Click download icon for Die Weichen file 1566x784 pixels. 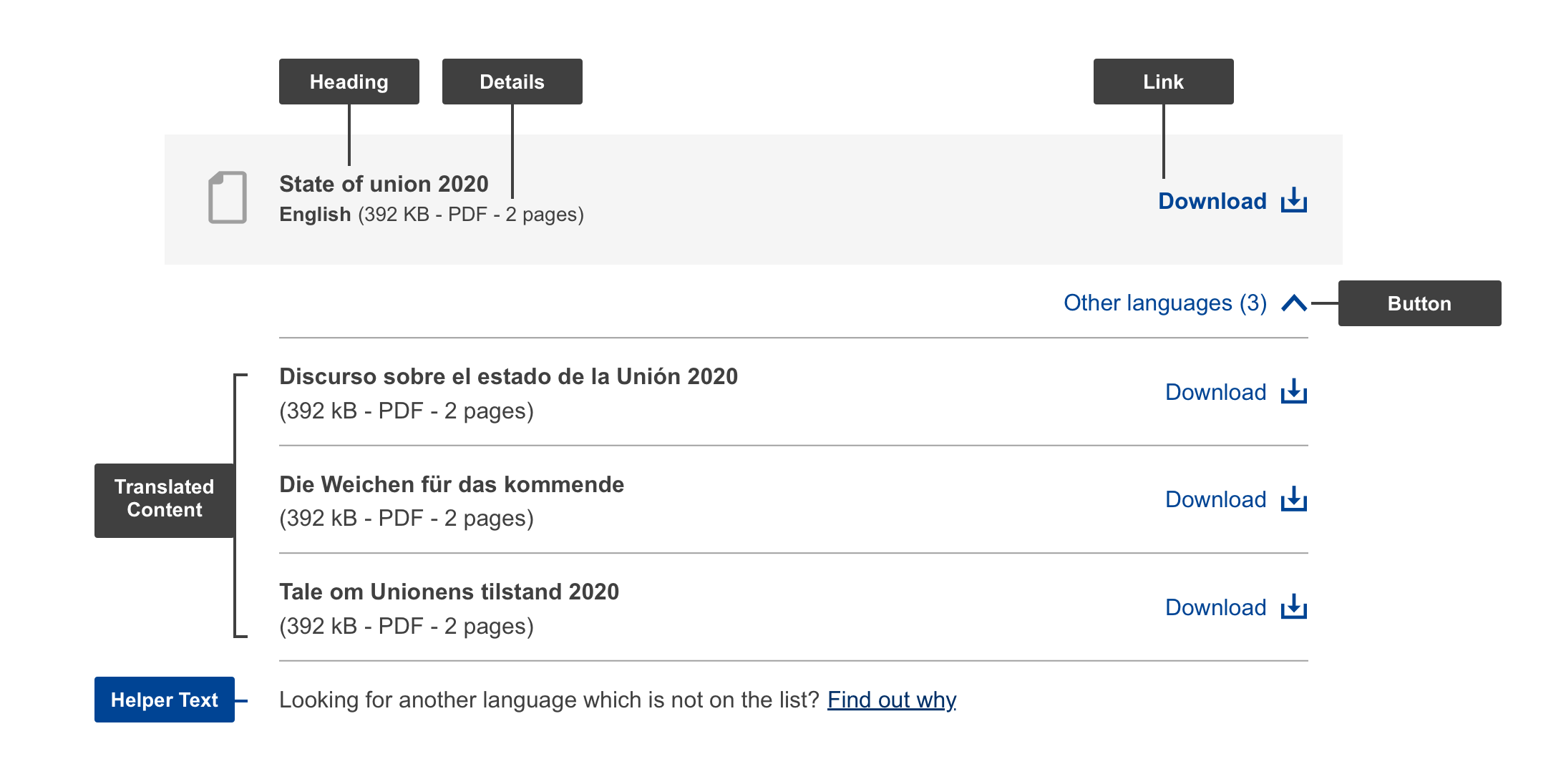click(1294, 499)
